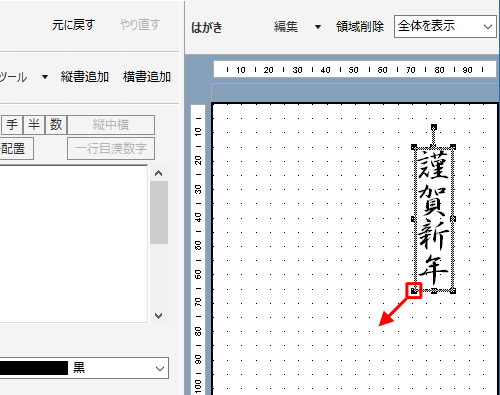Toggle the 半 half-width button
Image resolution: width=500 pixels, height=395 pixels.
coord(34,125)
